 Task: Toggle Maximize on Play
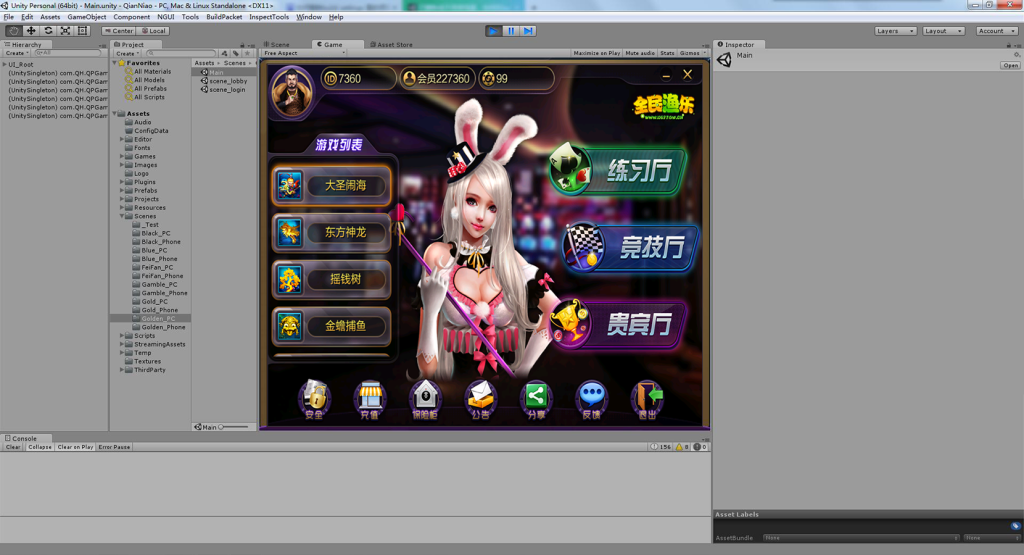coord(597,53)
